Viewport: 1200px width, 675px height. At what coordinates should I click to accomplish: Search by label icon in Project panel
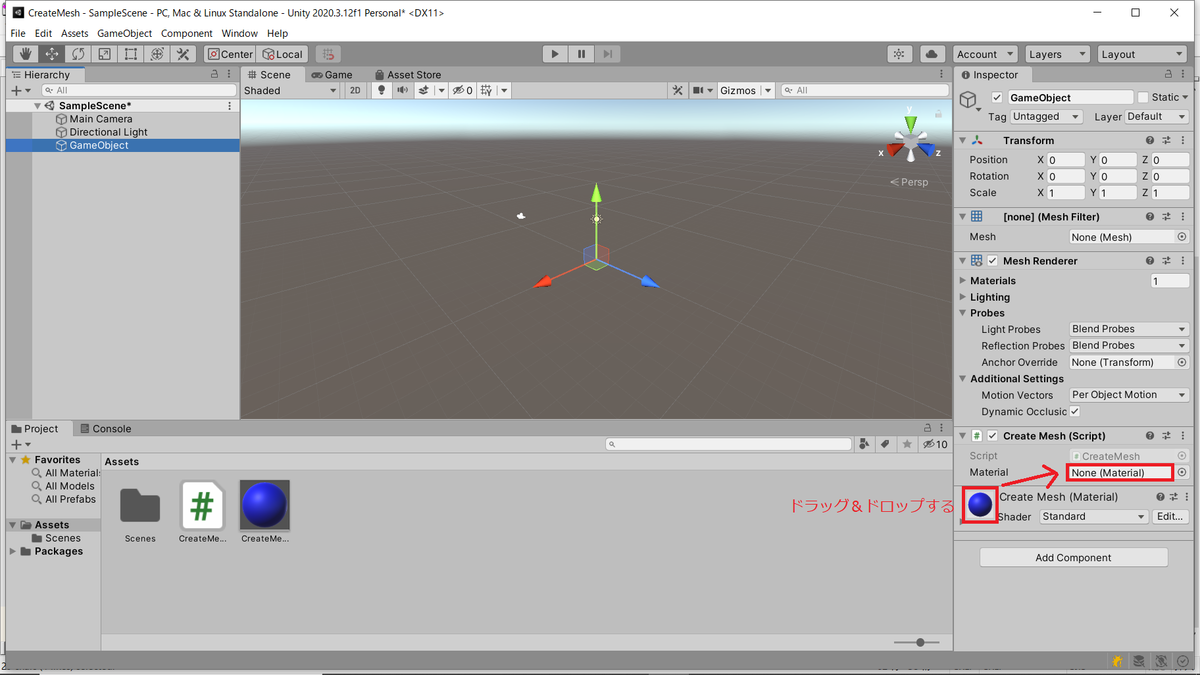coord(885,444)
